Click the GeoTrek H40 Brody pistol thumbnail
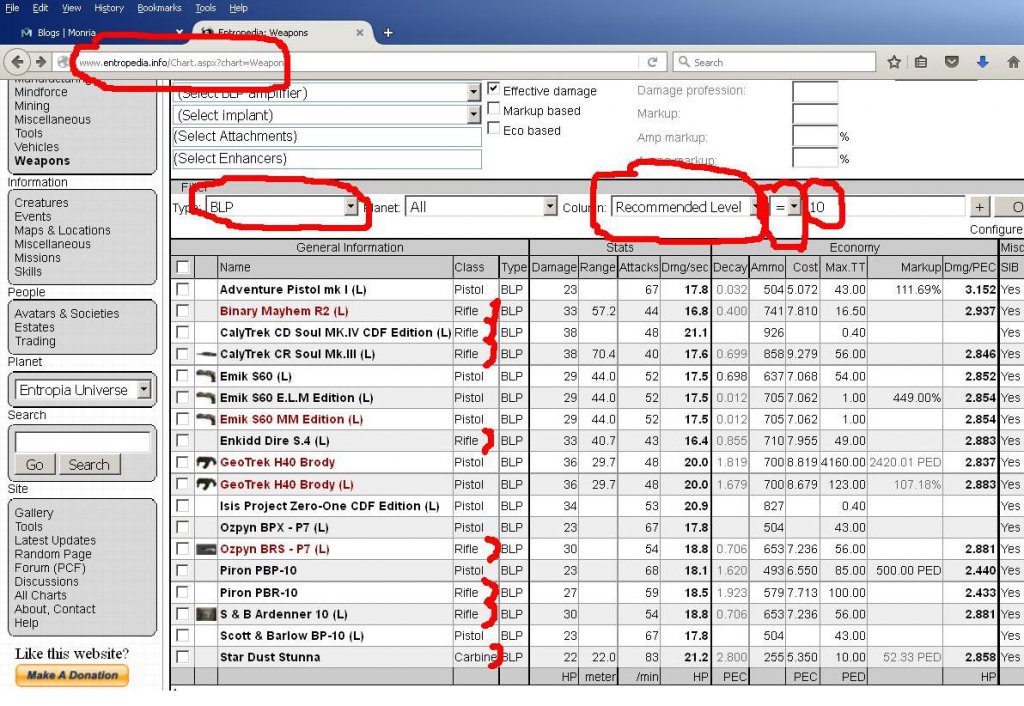 [x=206, y=462]
